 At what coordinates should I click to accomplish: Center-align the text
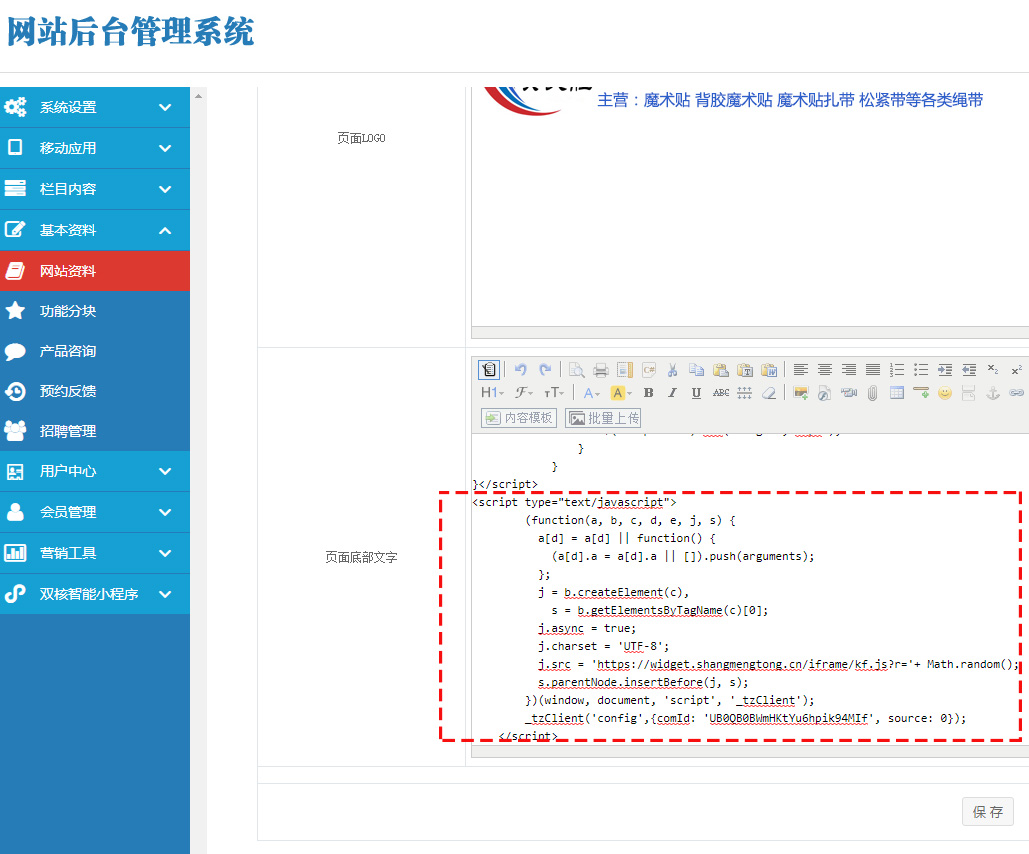click(x=825, y=370)
